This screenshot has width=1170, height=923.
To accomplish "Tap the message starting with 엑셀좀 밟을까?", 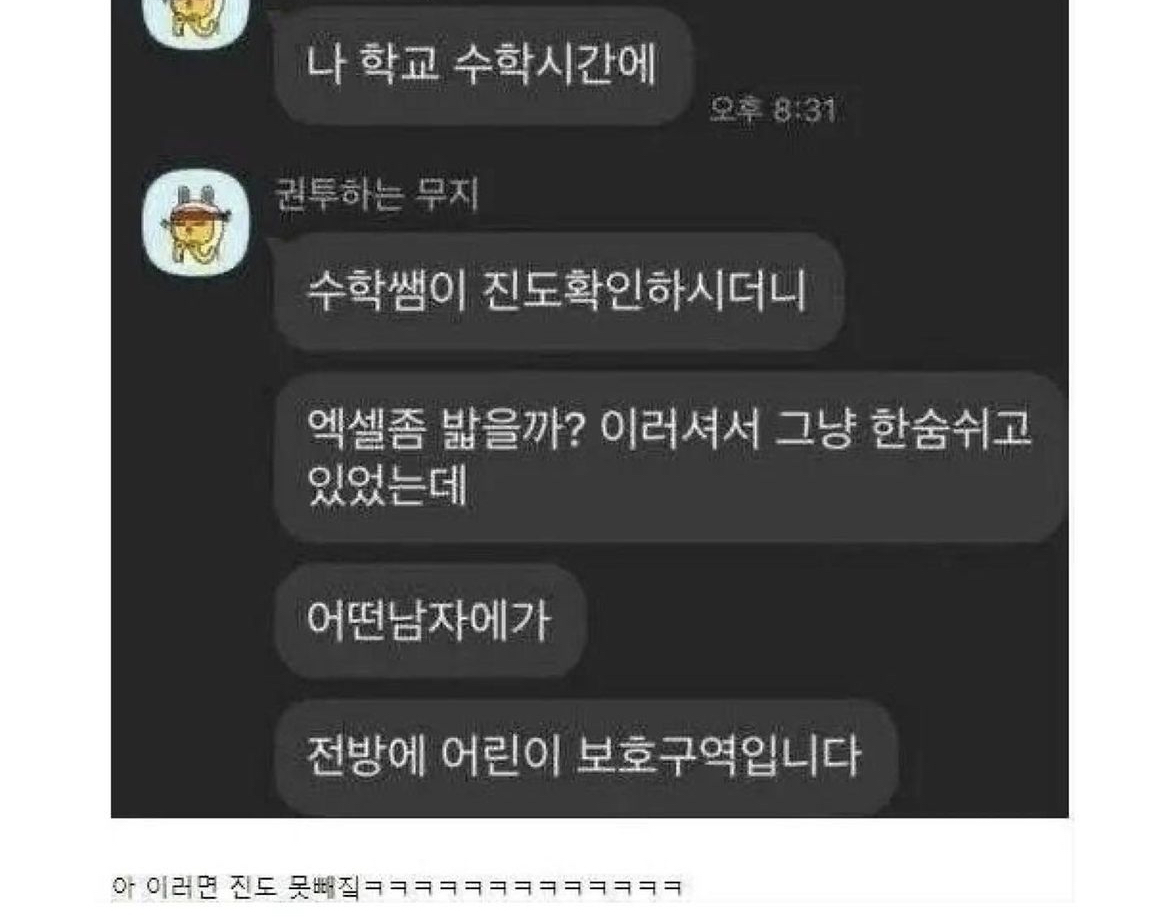I will [669, 457].
